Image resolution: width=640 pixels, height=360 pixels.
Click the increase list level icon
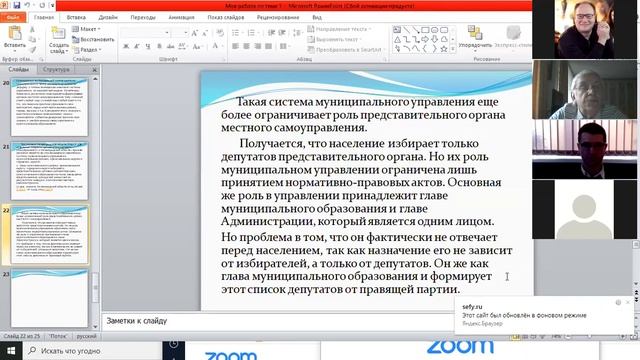pyautogui.click(x=282, y=33)
